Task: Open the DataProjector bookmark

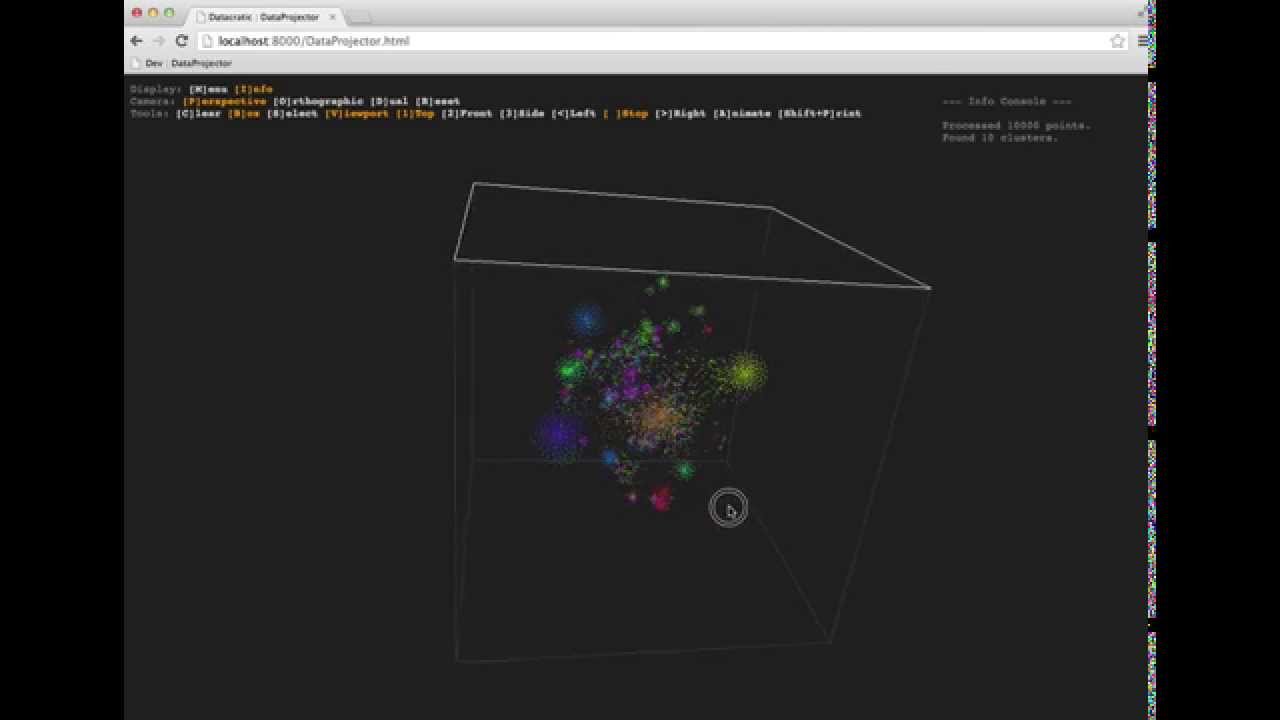Action: coord(201,63)
